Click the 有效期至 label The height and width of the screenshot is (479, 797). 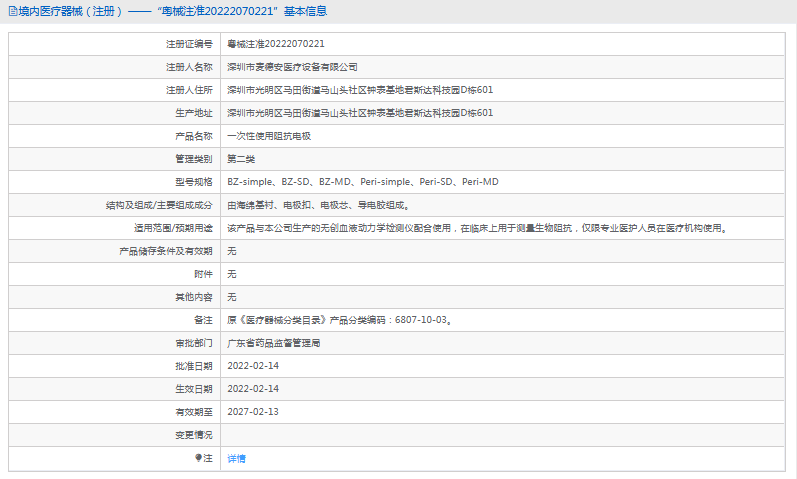194,412
